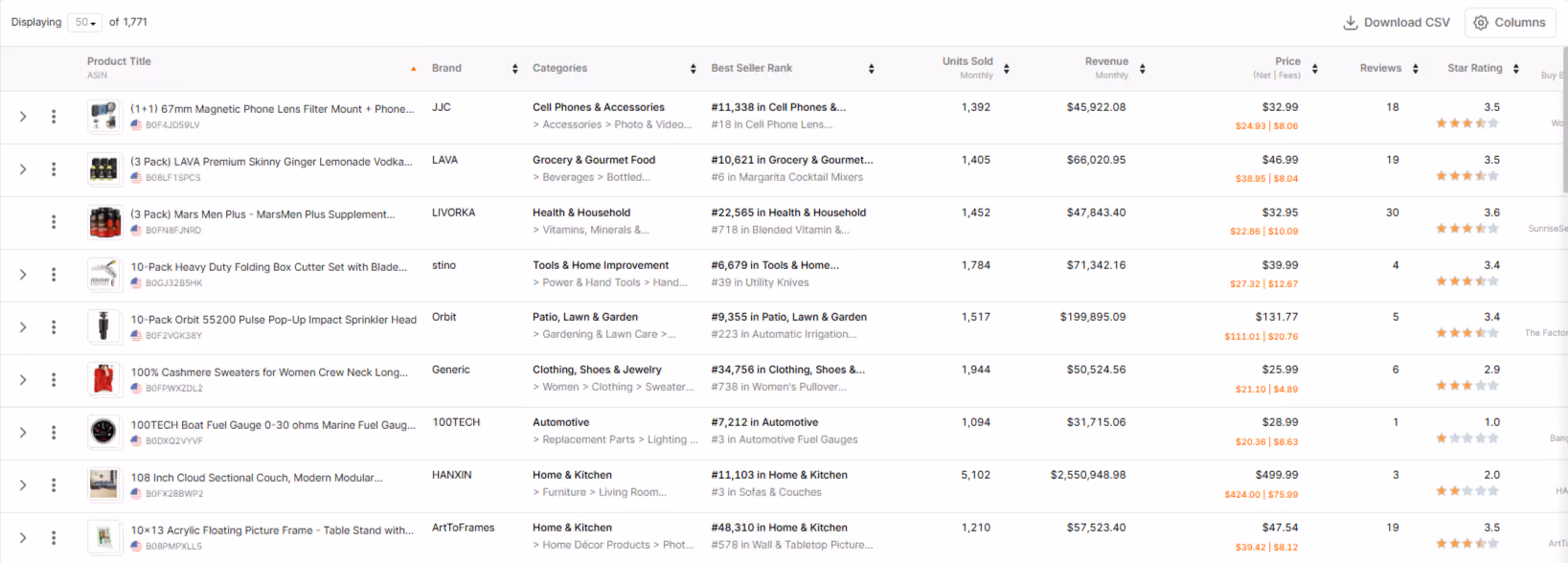Click revenue value $2,550,948.98
The image size is (1568, 563).
click(1088, 475)
